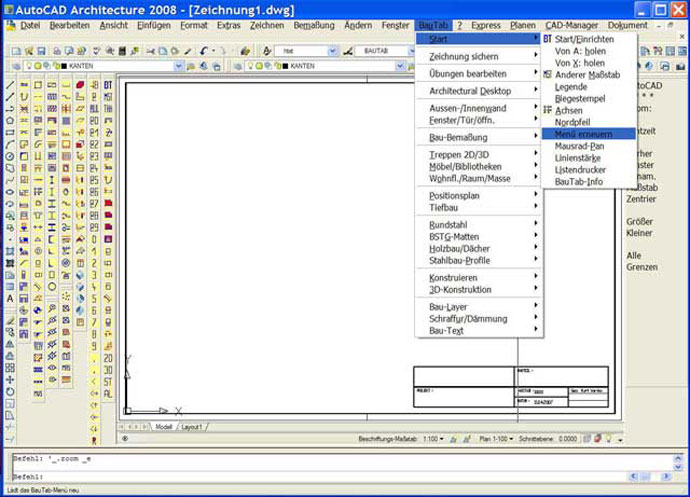This screenshot has width=690, height=497.
Task: Open the status bar menu arrow
Action: 620,439
